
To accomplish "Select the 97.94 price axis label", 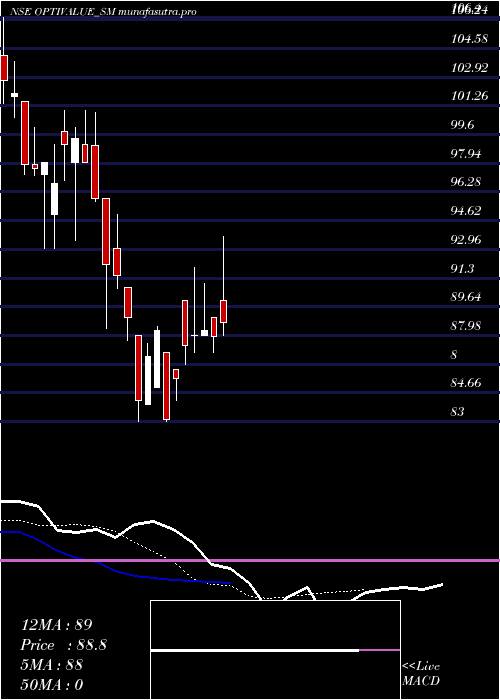I will click(x=466, y=154).
